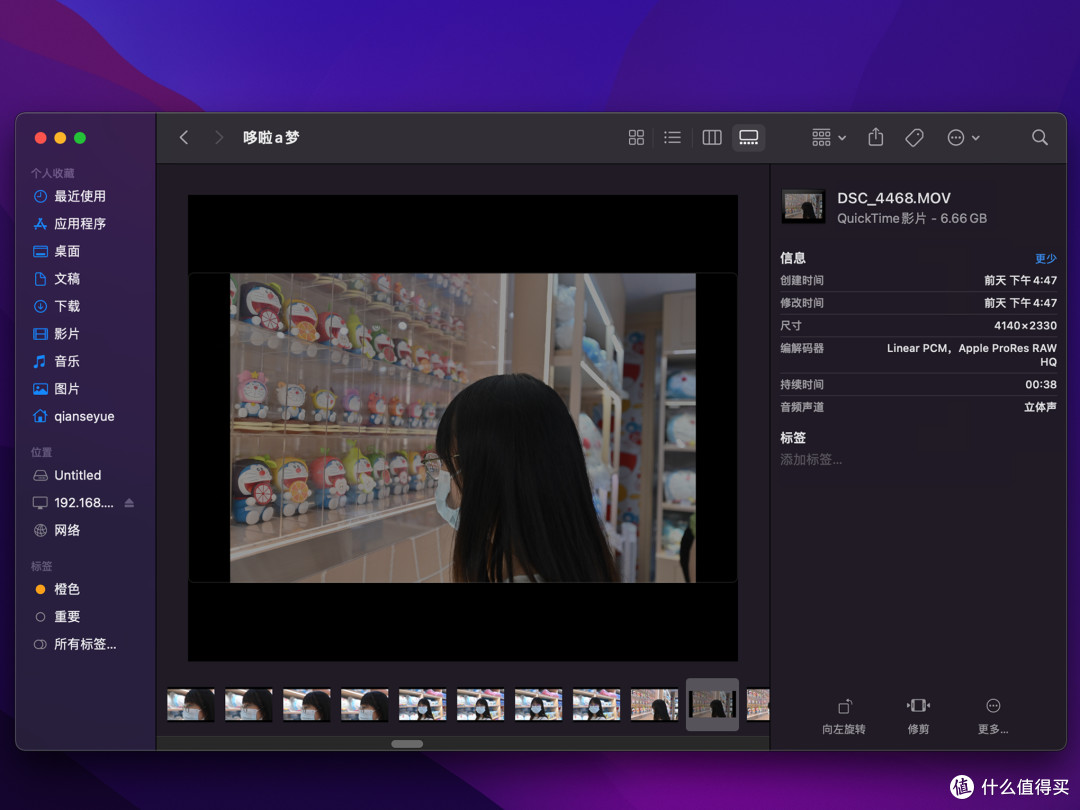The height and width of the screenshot is (810, 1080).
Task: Select gallery view mode
Action: pyautogui.click(x=749, y=138)
